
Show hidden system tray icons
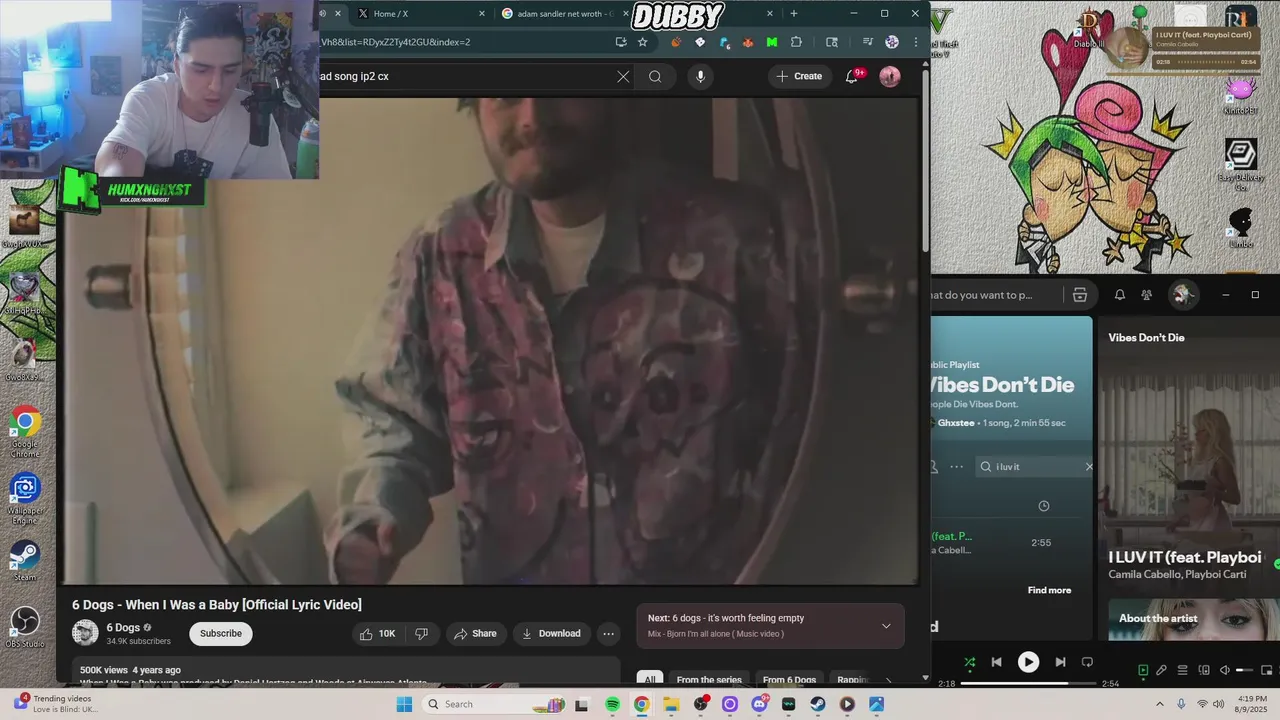(1160, 704)
